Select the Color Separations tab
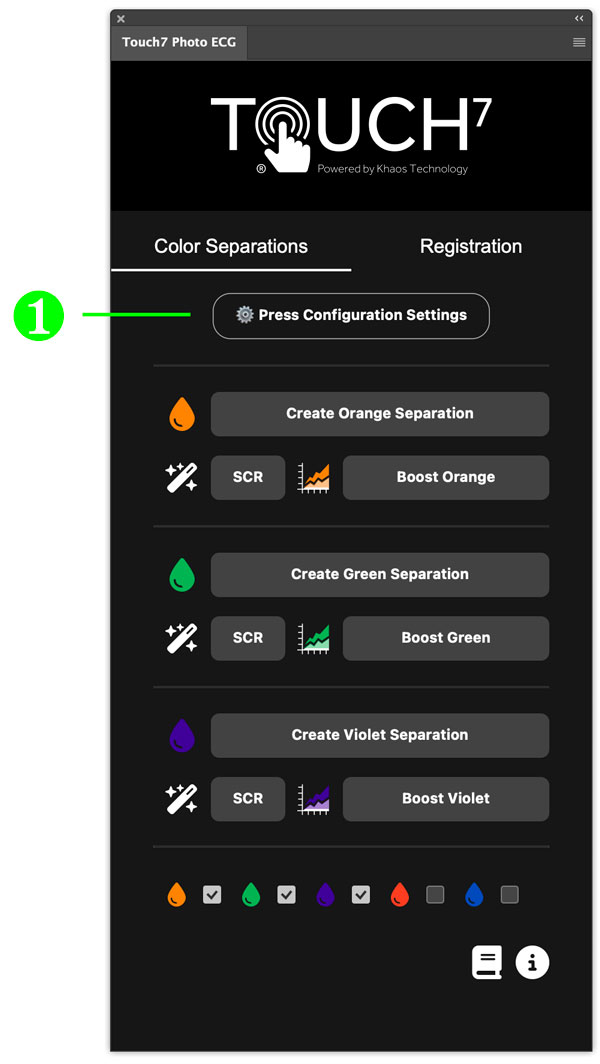Viewport: 600px width, 1064px height. click(x=231, y=246)
